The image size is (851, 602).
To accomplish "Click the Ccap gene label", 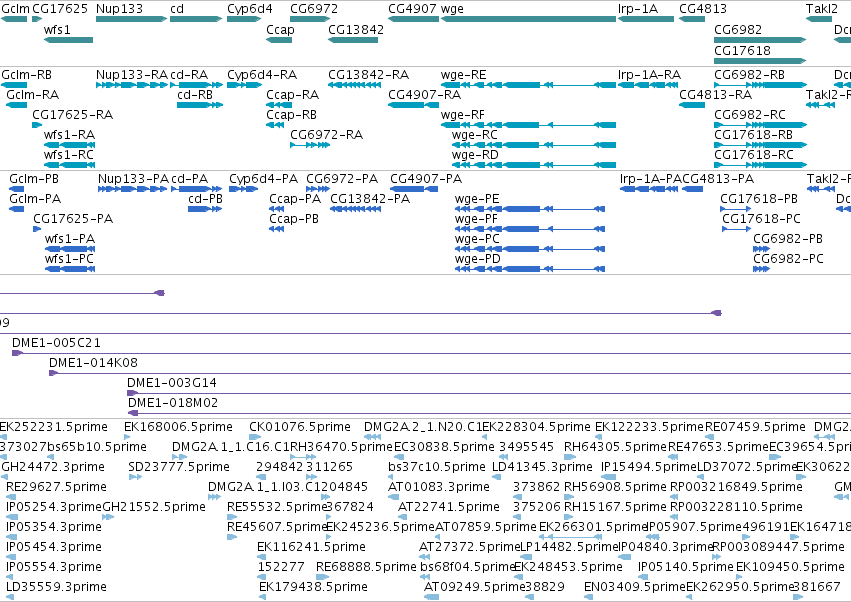I will pos(280,29).
